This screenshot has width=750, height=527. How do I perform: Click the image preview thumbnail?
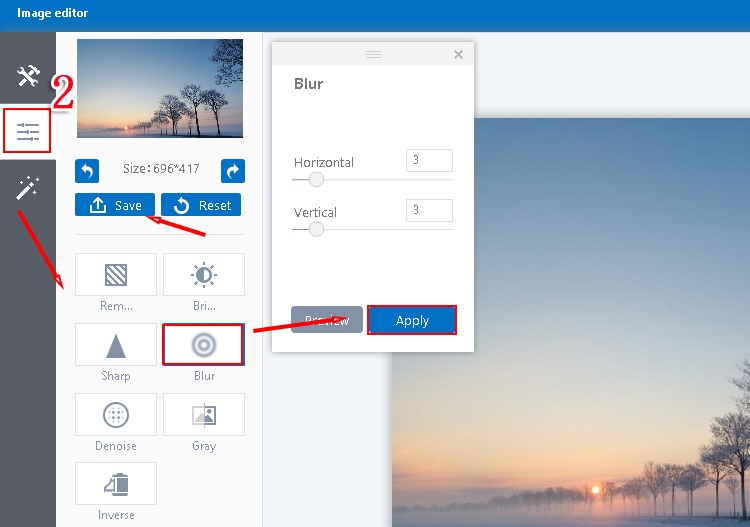pyautogui.click(x=160, y=88)
